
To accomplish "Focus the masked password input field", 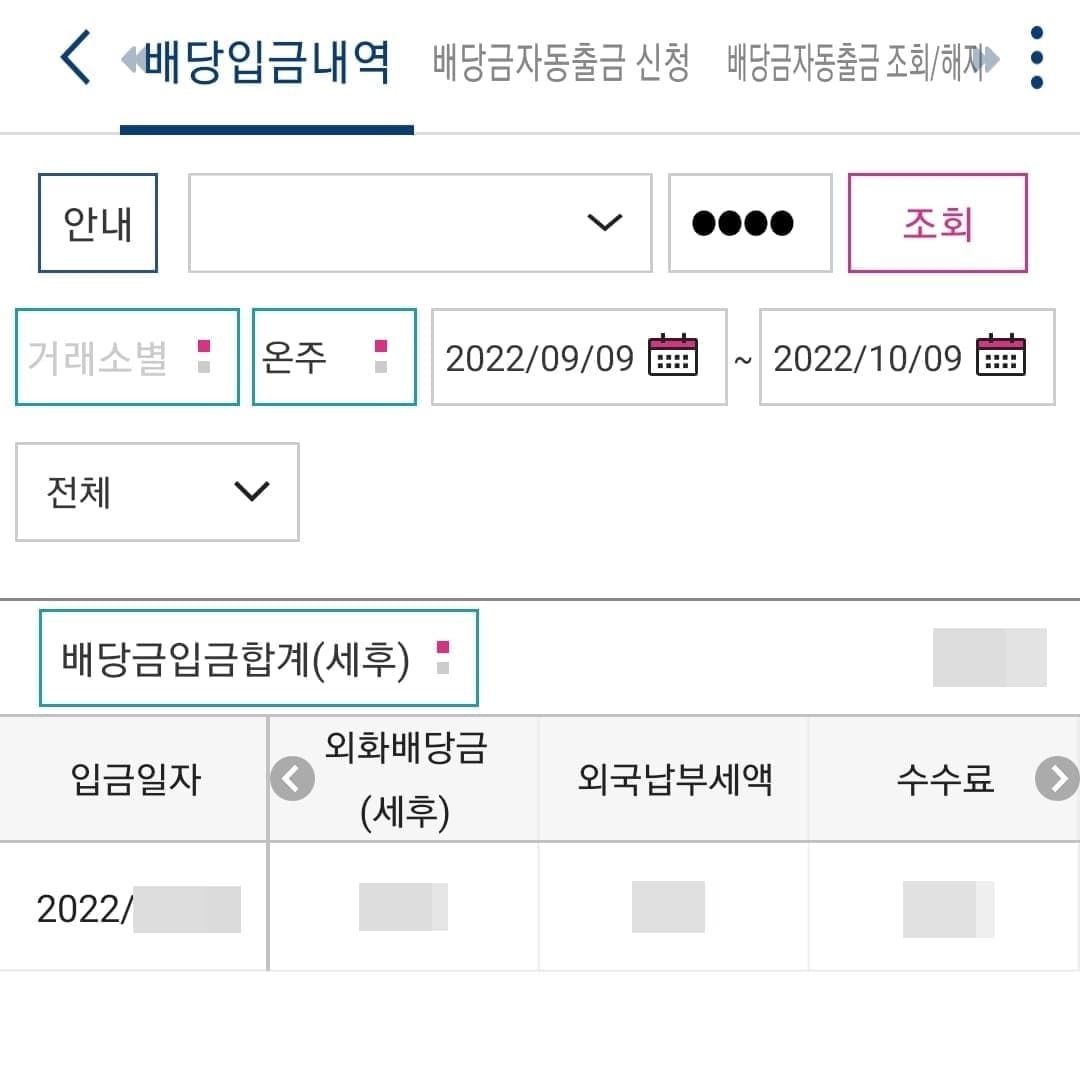I will click(750, 223).
